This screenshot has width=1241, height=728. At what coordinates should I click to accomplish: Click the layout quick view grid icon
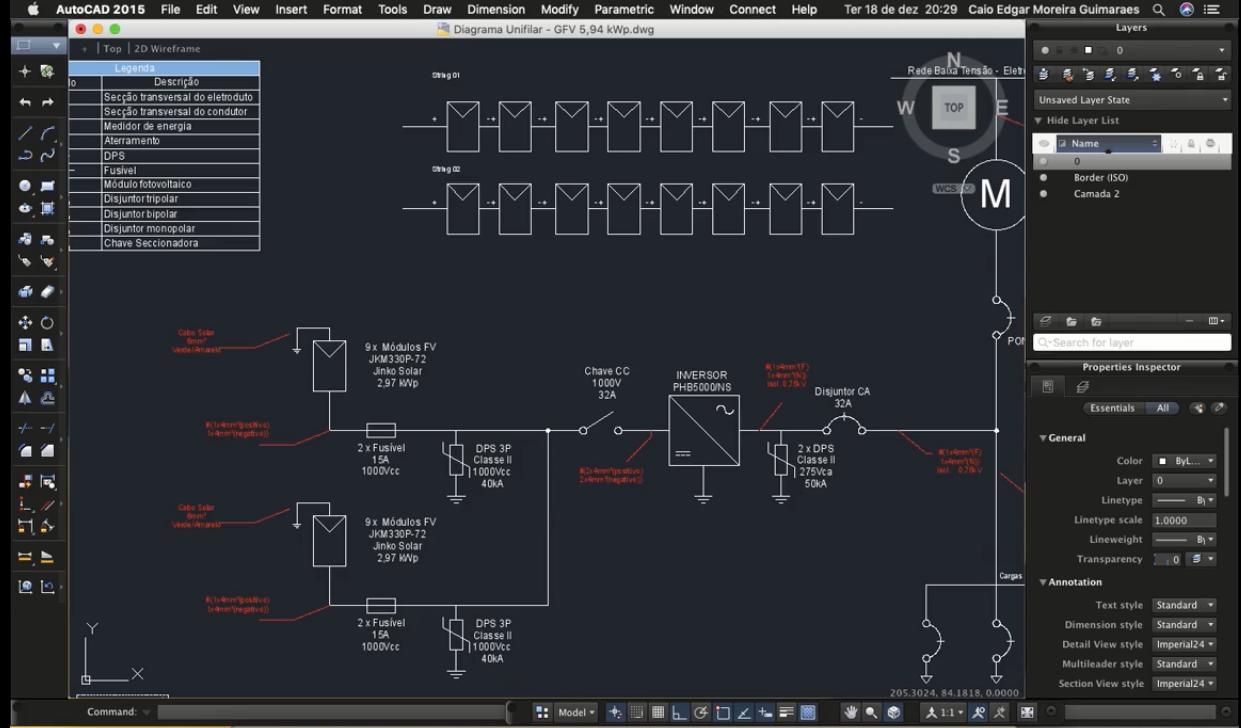pos(542,712)
